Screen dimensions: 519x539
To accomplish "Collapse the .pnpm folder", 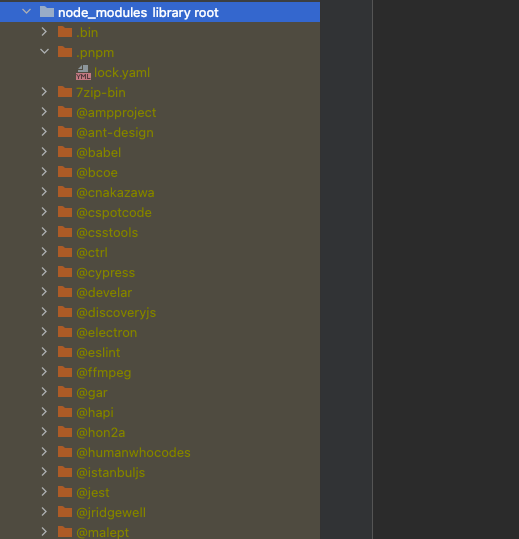I will [44, 52].
